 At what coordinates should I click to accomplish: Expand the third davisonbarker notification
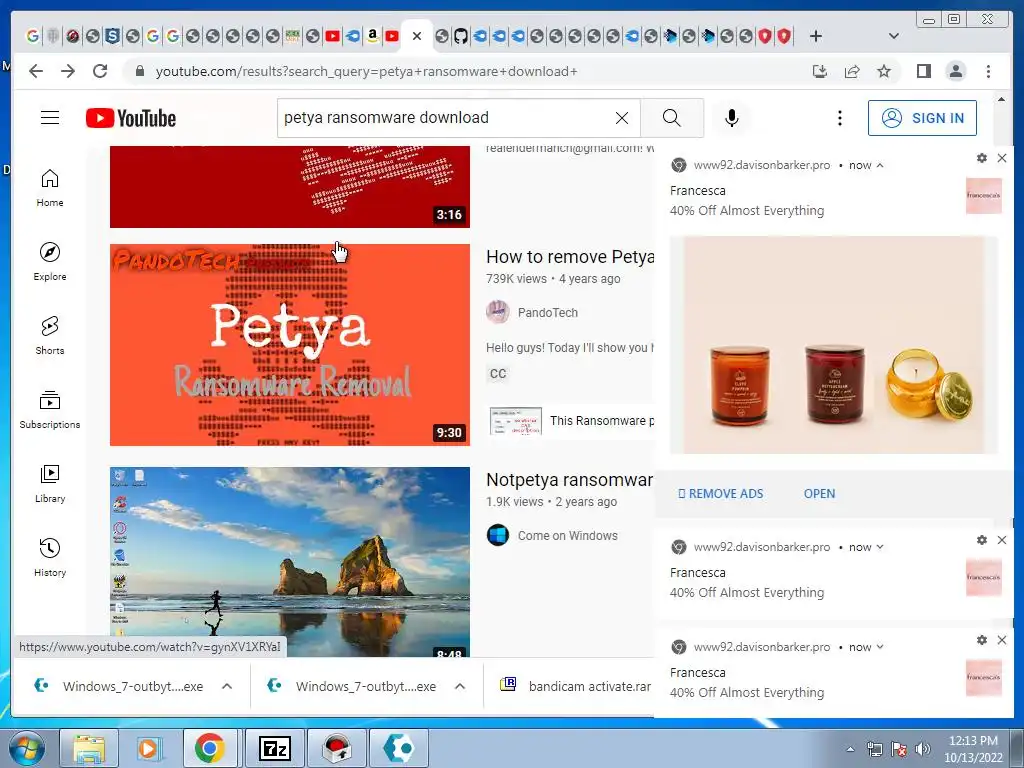click(880, 647)
